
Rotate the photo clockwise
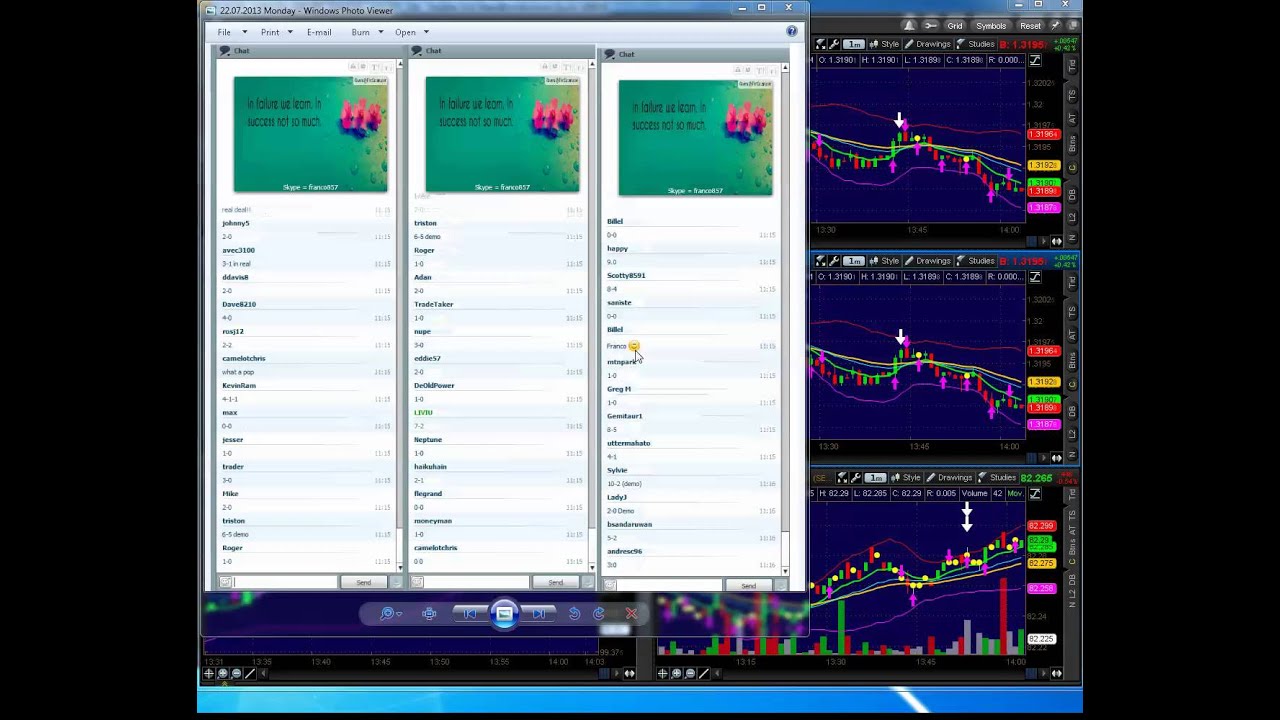coord(599,614)
